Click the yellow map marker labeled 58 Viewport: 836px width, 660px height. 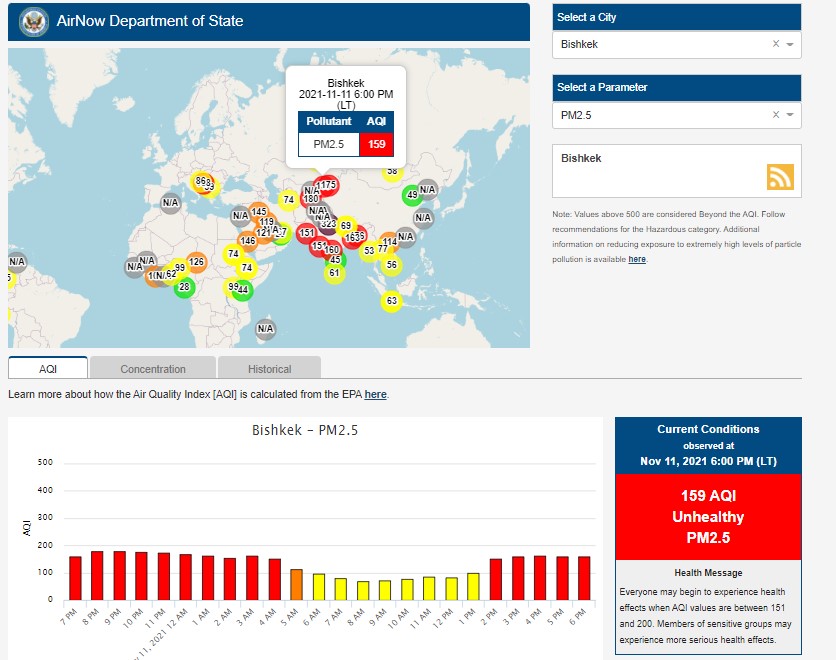point(392,172)
